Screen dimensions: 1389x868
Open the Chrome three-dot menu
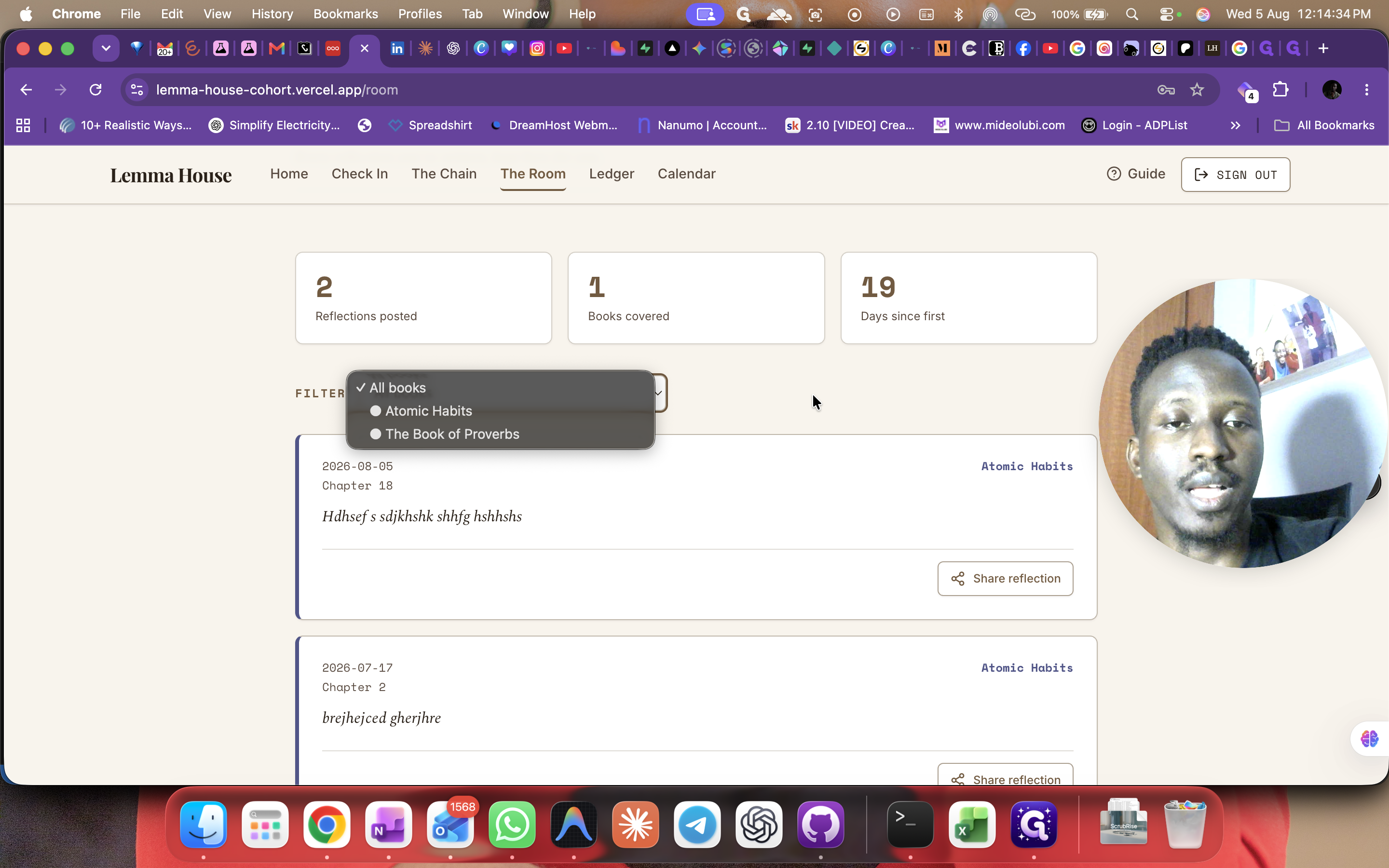[x=1367, y=90]
